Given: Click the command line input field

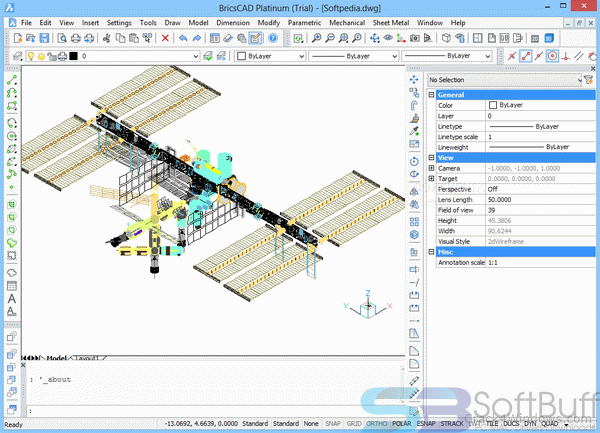Looking at the screenshot, I should (214, 411).
